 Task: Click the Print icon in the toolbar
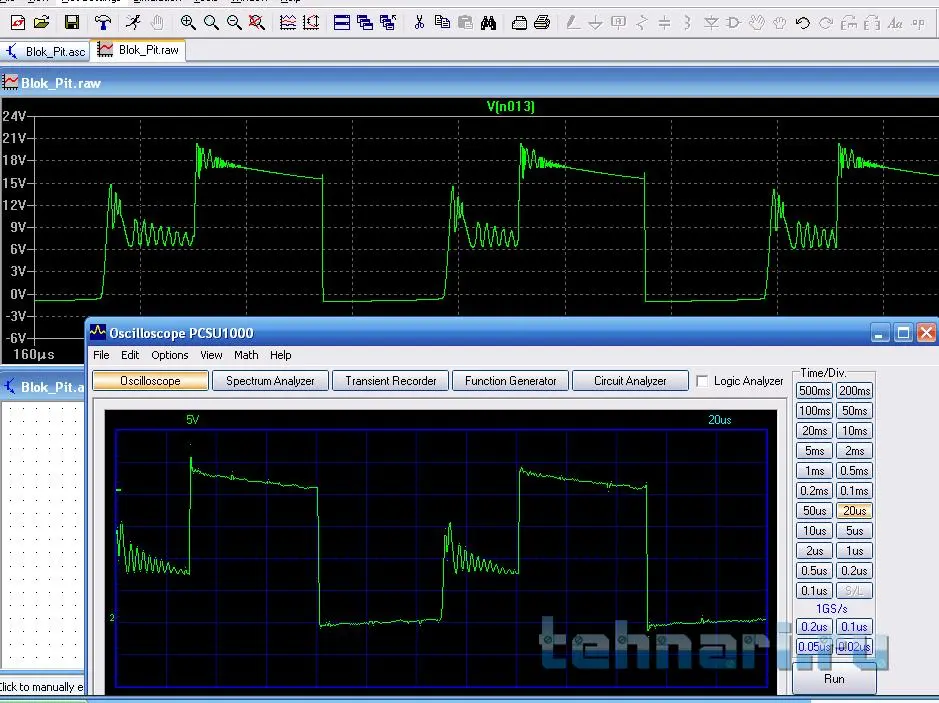pyautogui.click(x=541, y=22)
